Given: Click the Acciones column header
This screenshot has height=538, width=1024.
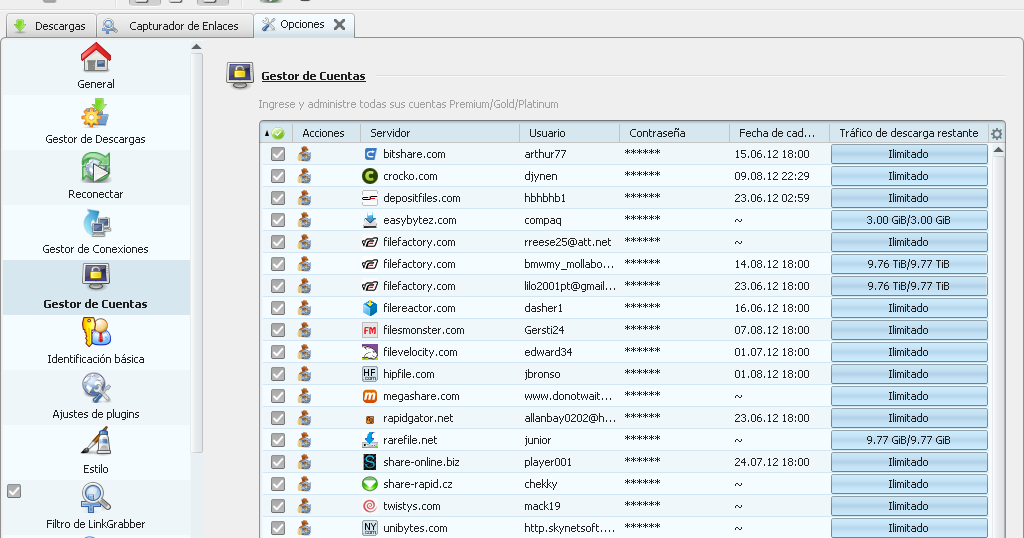Looking at the screenshot, I should (x=327, y=133).
